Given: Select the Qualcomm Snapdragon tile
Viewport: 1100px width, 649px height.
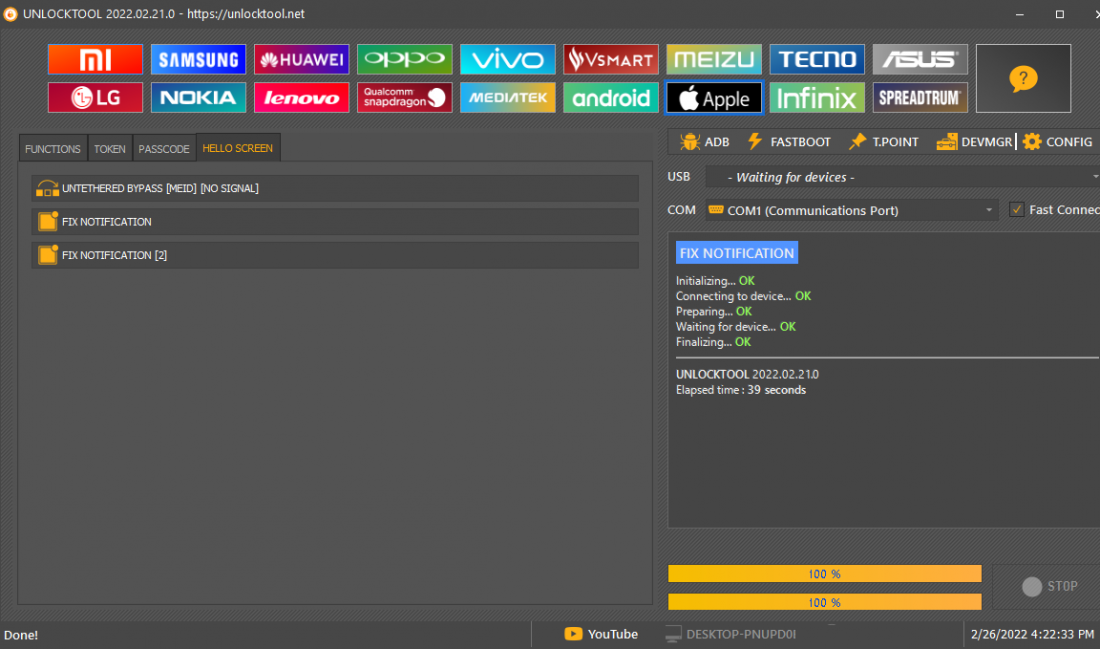Looking at the screenshot, I should (405, 98).
